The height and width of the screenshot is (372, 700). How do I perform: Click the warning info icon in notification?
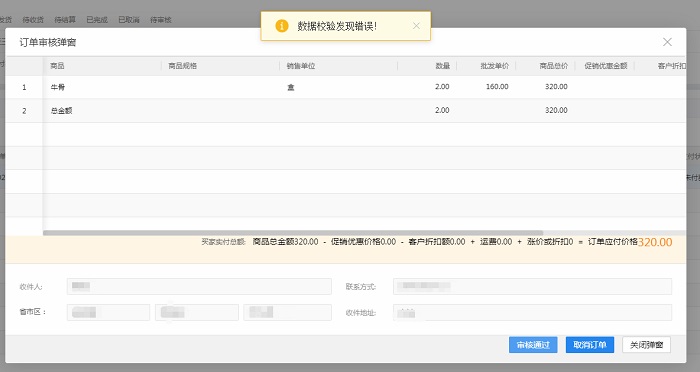pos(282,26)
